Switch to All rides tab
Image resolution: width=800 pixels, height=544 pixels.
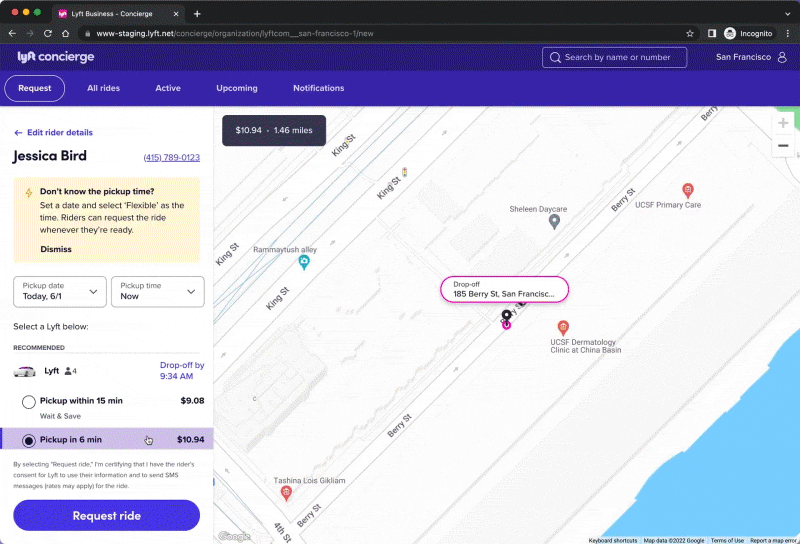tap(103, 88)
